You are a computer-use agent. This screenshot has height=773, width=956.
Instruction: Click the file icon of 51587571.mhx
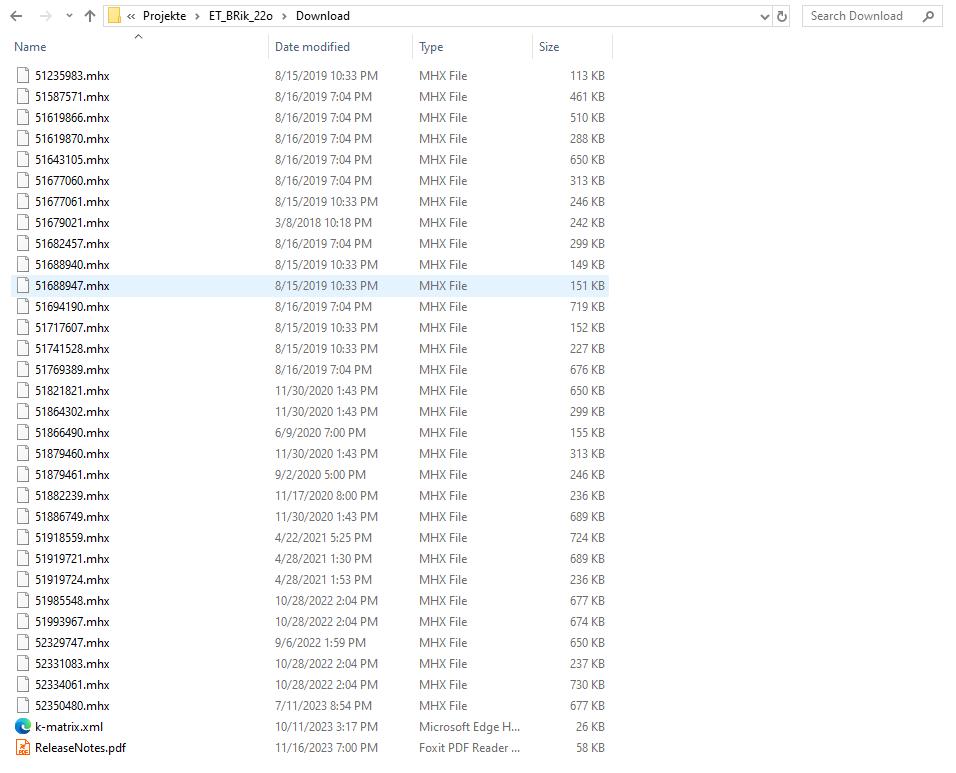pyautogui.click(x=23, y=96)
